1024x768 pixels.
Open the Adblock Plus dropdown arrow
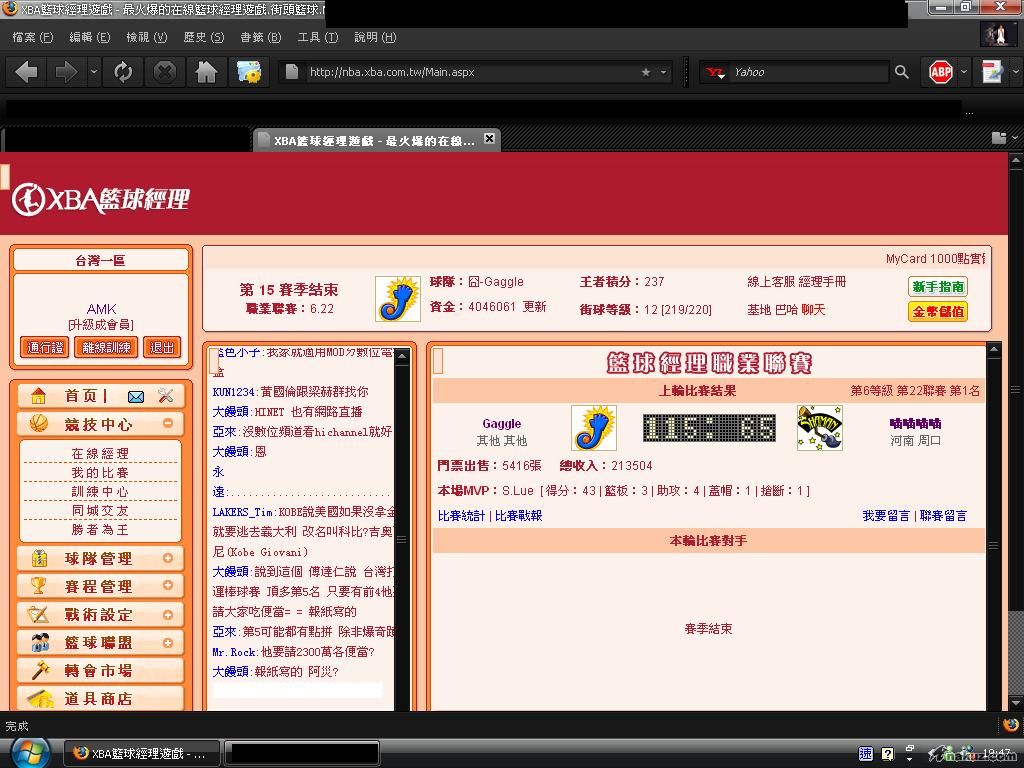[x=964, y=72]
